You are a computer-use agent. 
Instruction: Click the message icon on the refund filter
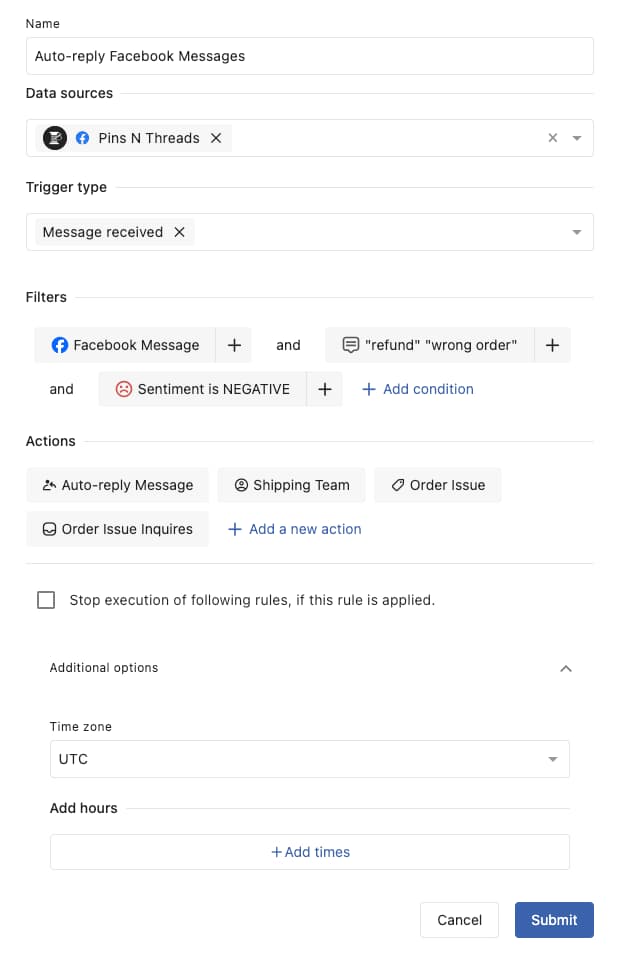pyautogui.click(x=352, y=345)
